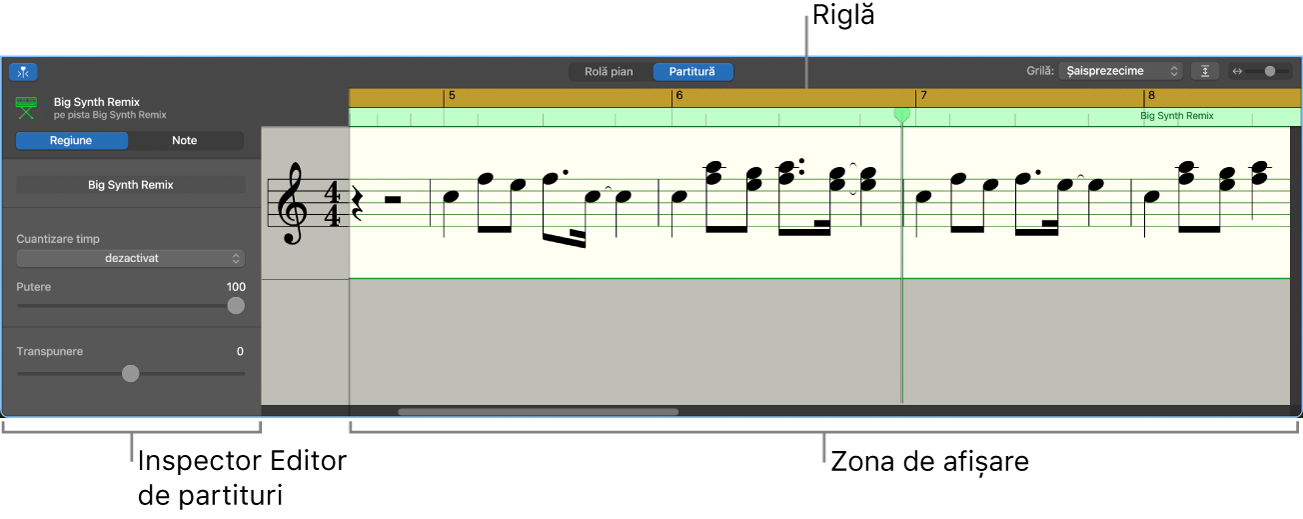
Task: Click the Big Synth Remix title in inspector header
Action: [96, 102]
